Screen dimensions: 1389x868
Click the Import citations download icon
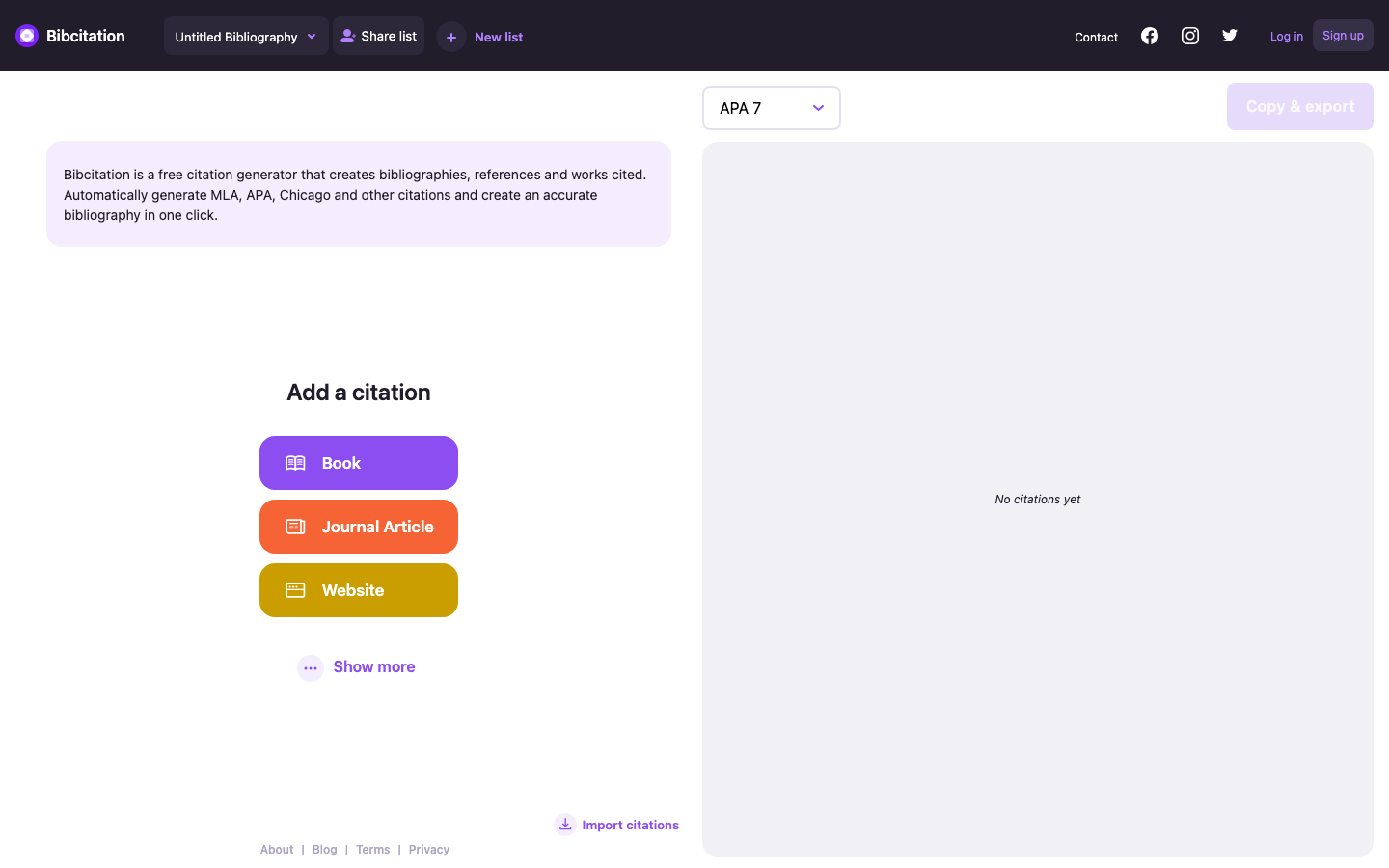tap(565, 825)
